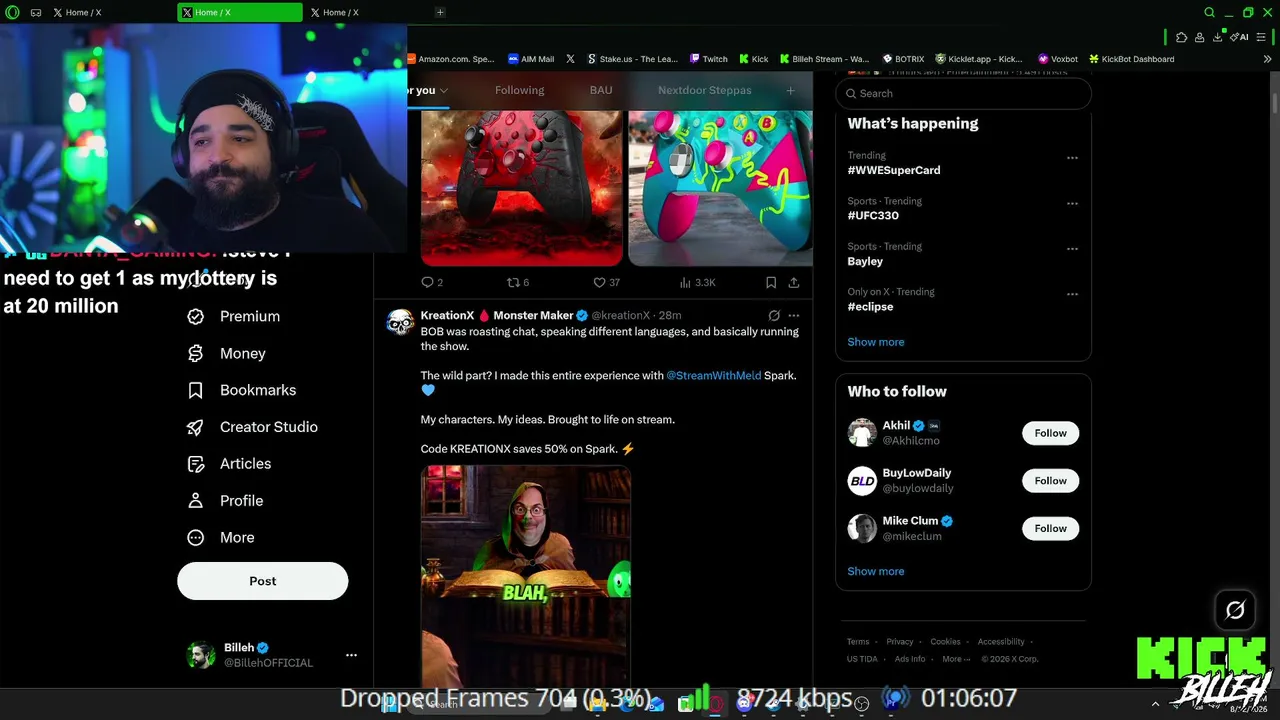This screenshot has height=720, width=1280.
Task: Open the Opera easy setup menu icon
Action: [1261, 37]
